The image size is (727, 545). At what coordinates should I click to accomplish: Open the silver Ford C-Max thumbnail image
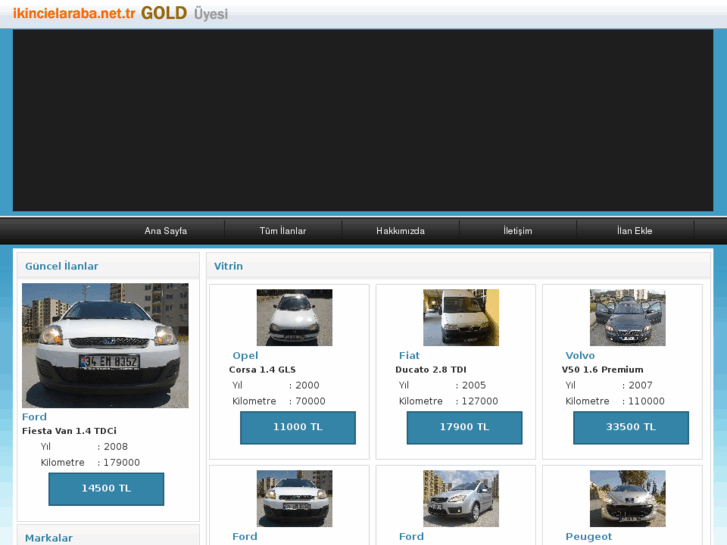coord(461,498)
